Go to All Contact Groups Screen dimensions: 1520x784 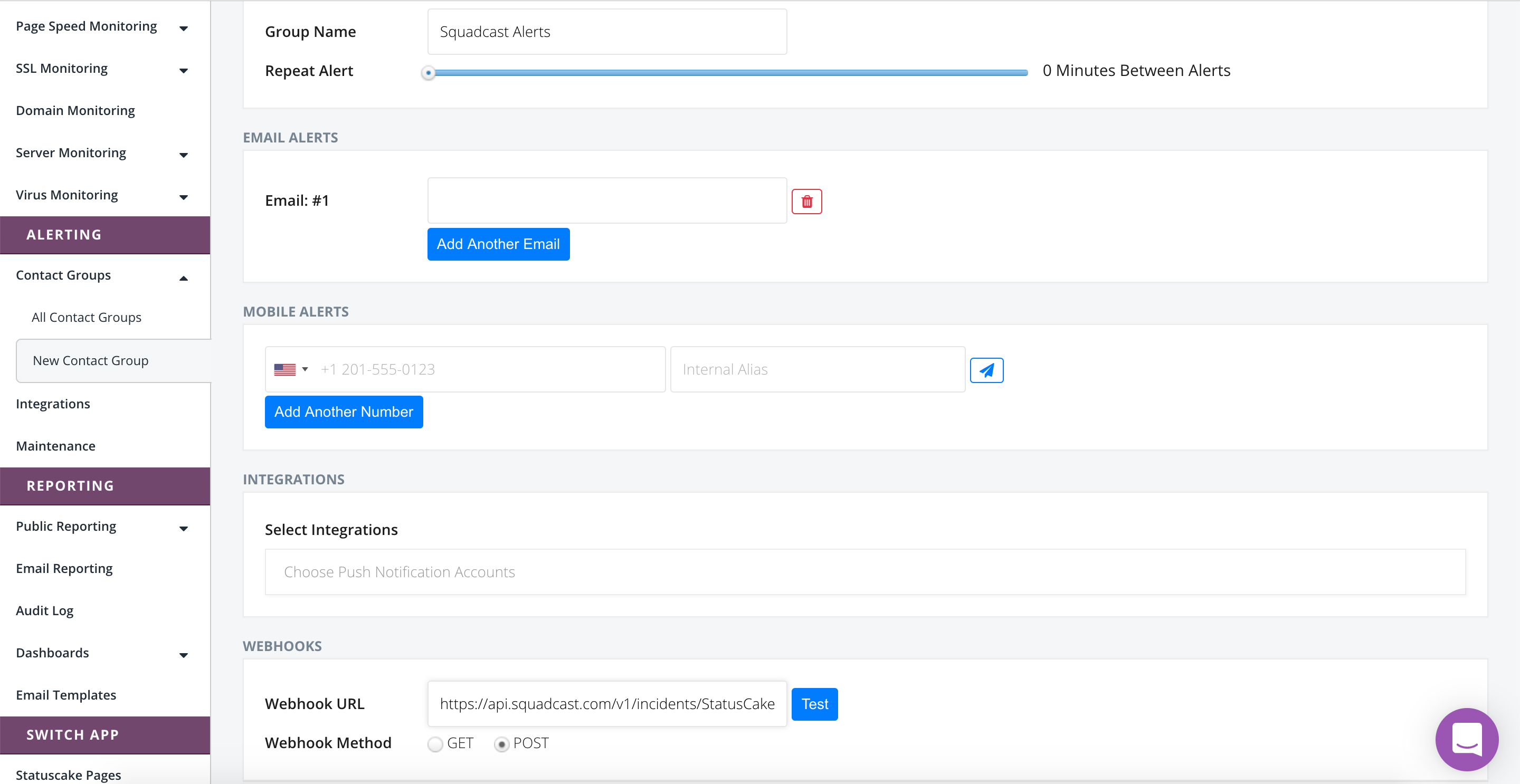click(86, 318)
